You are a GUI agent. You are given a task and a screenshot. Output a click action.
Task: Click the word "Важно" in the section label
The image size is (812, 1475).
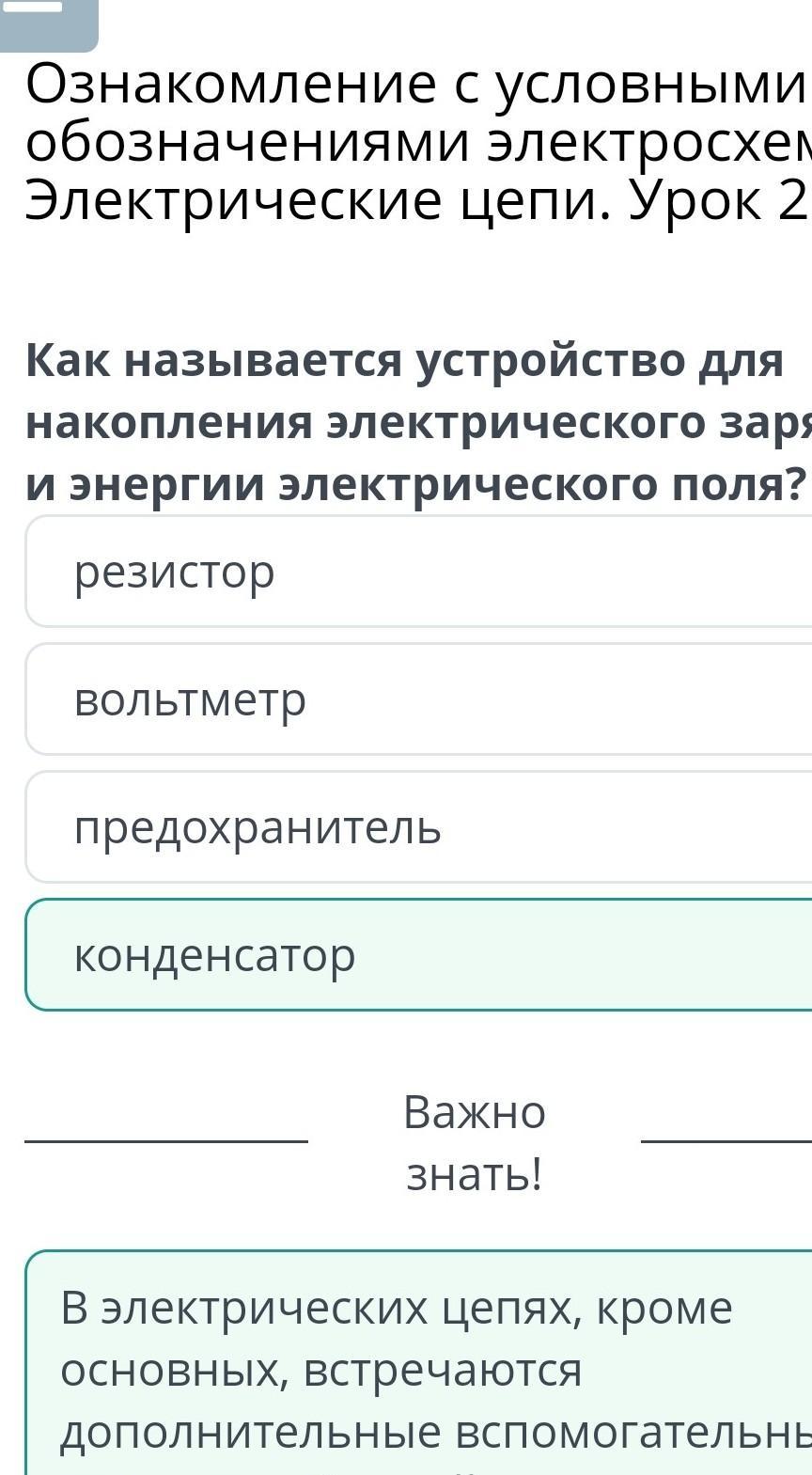(475, 1113)
